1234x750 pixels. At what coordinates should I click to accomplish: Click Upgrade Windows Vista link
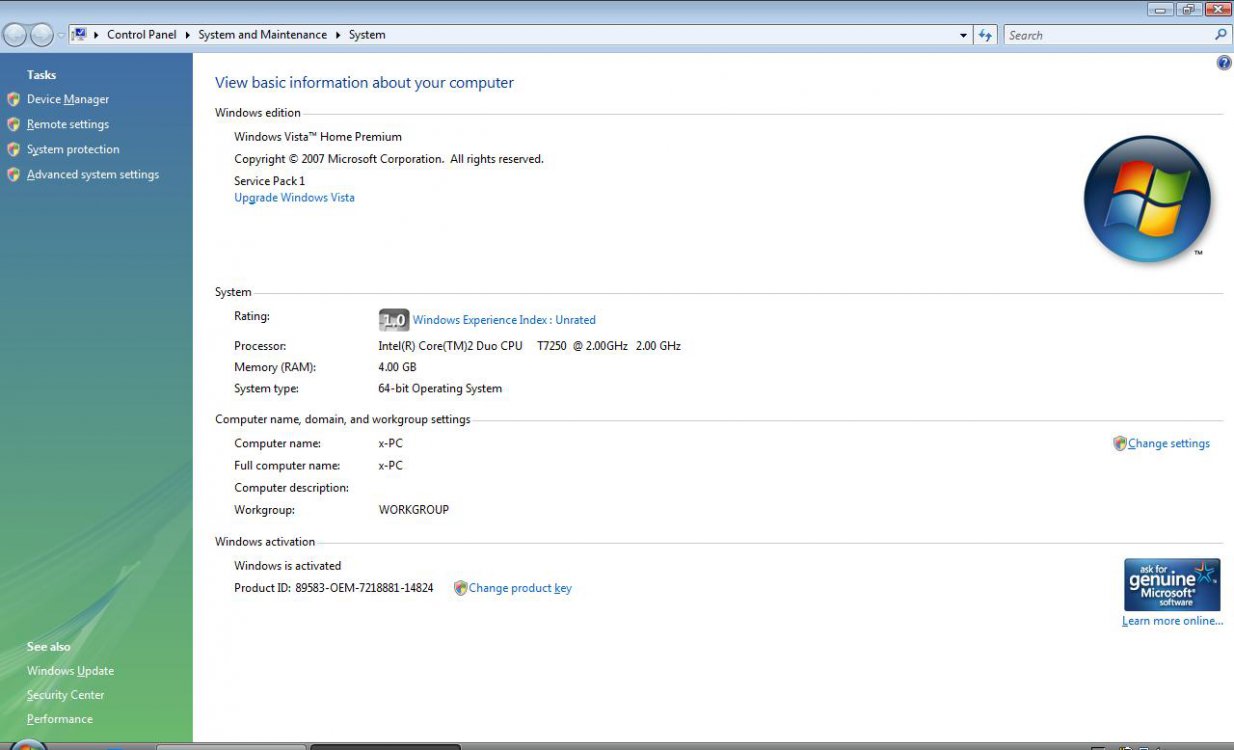pyautogui.click(x=294, y=198)
